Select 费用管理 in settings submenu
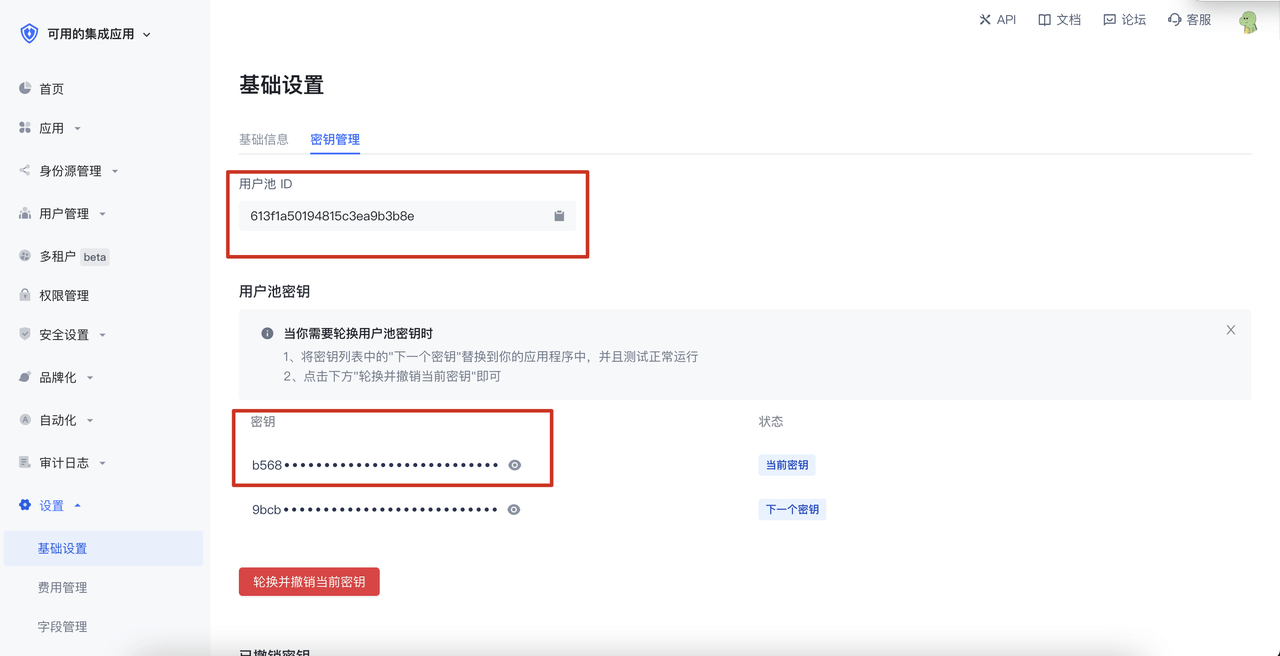The width and height of the screenshot is (1280, 656). coord(62,588)
